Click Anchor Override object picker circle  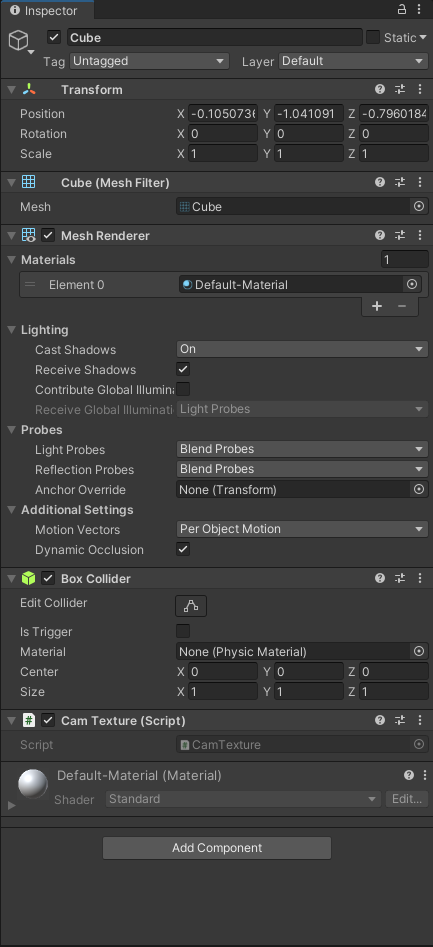click(x=419, y=490)
